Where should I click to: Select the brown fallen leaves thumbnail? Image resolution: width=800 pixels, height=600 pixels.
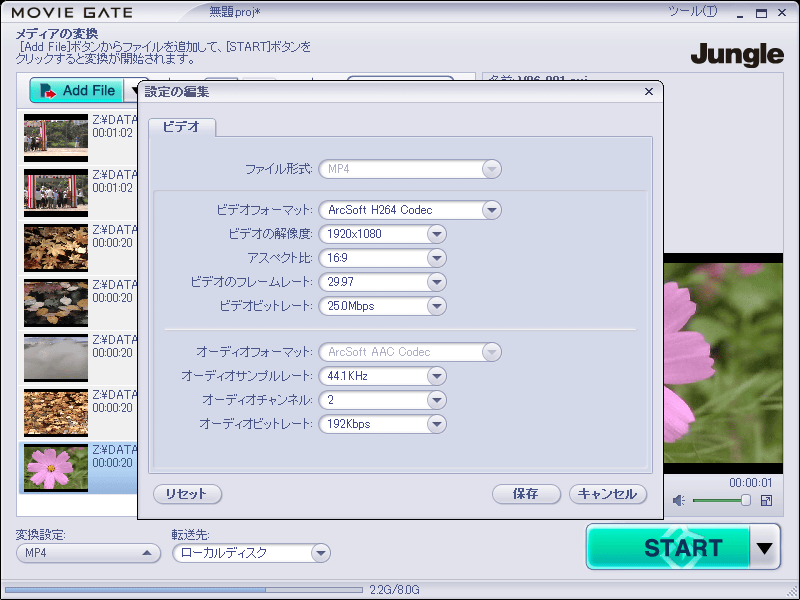(x=56, y=413)
